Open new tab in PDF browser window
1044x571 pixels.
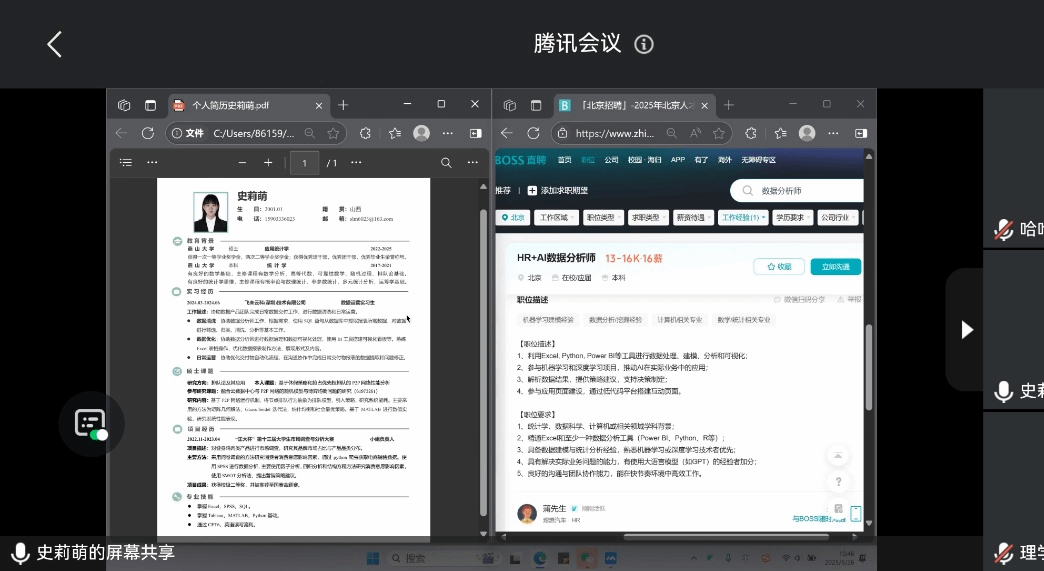343,105
